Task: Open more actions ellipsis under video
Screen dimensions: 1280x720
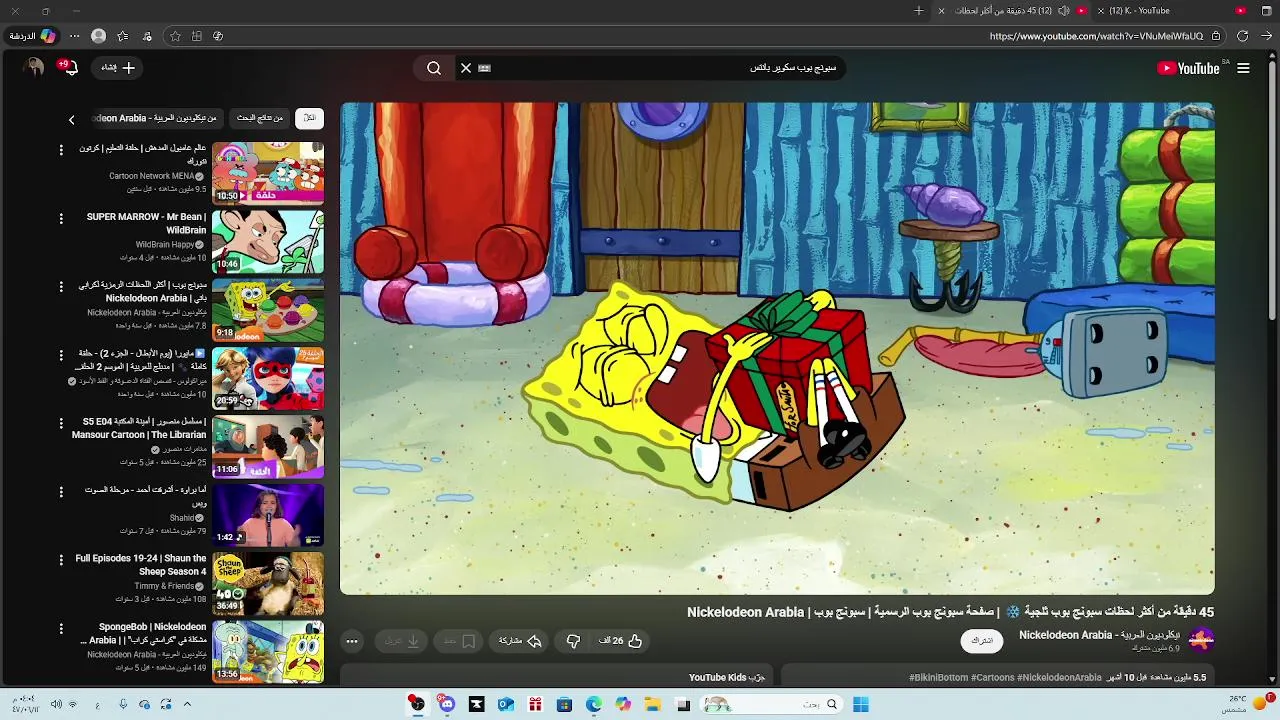Action: (x=352, y=641)
